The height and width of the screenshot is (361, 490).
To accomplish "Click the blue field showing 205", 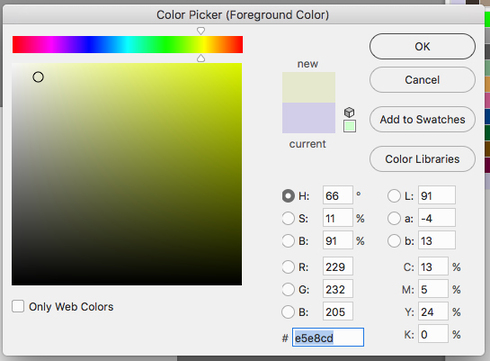I will [x=338, y=312].
